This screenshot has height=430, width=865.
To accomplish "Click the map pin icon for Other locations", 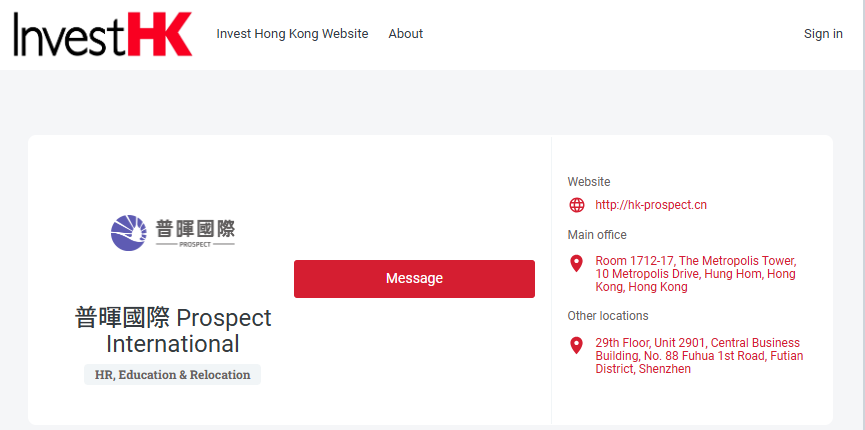I will pyautogui.click(x=576, y=345).
